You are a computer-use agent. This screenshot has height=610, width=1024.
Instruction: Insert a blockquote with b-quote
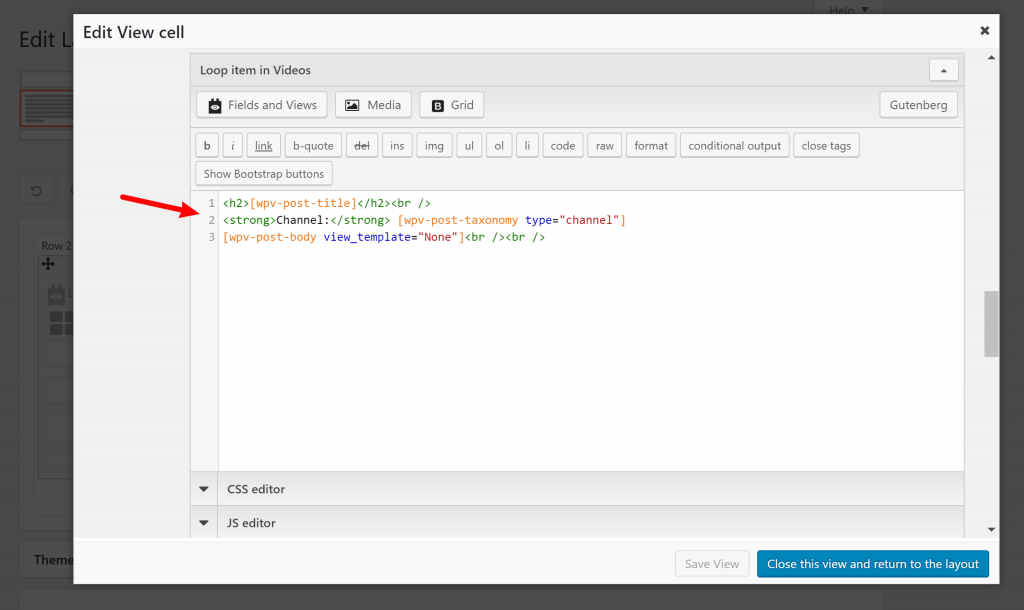point(313,145)
